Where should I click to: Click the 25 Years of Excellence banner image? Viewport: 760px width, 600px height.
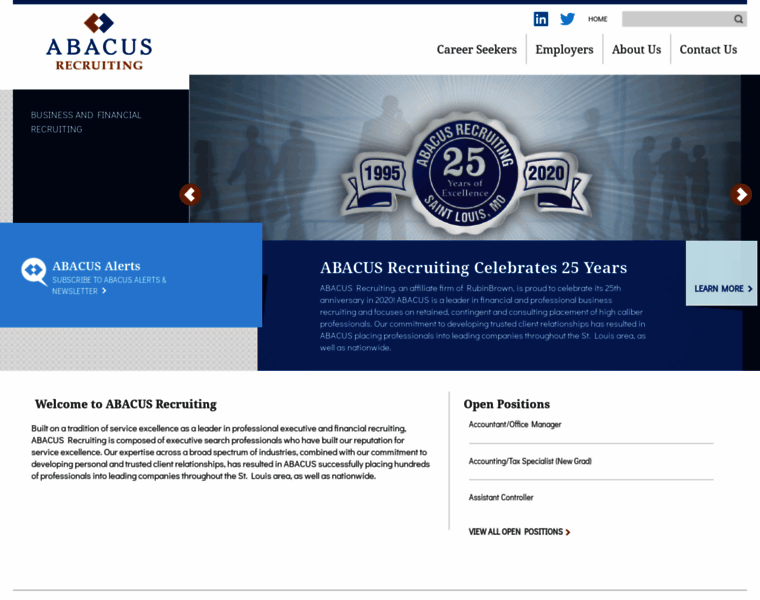tap(465, 158)
